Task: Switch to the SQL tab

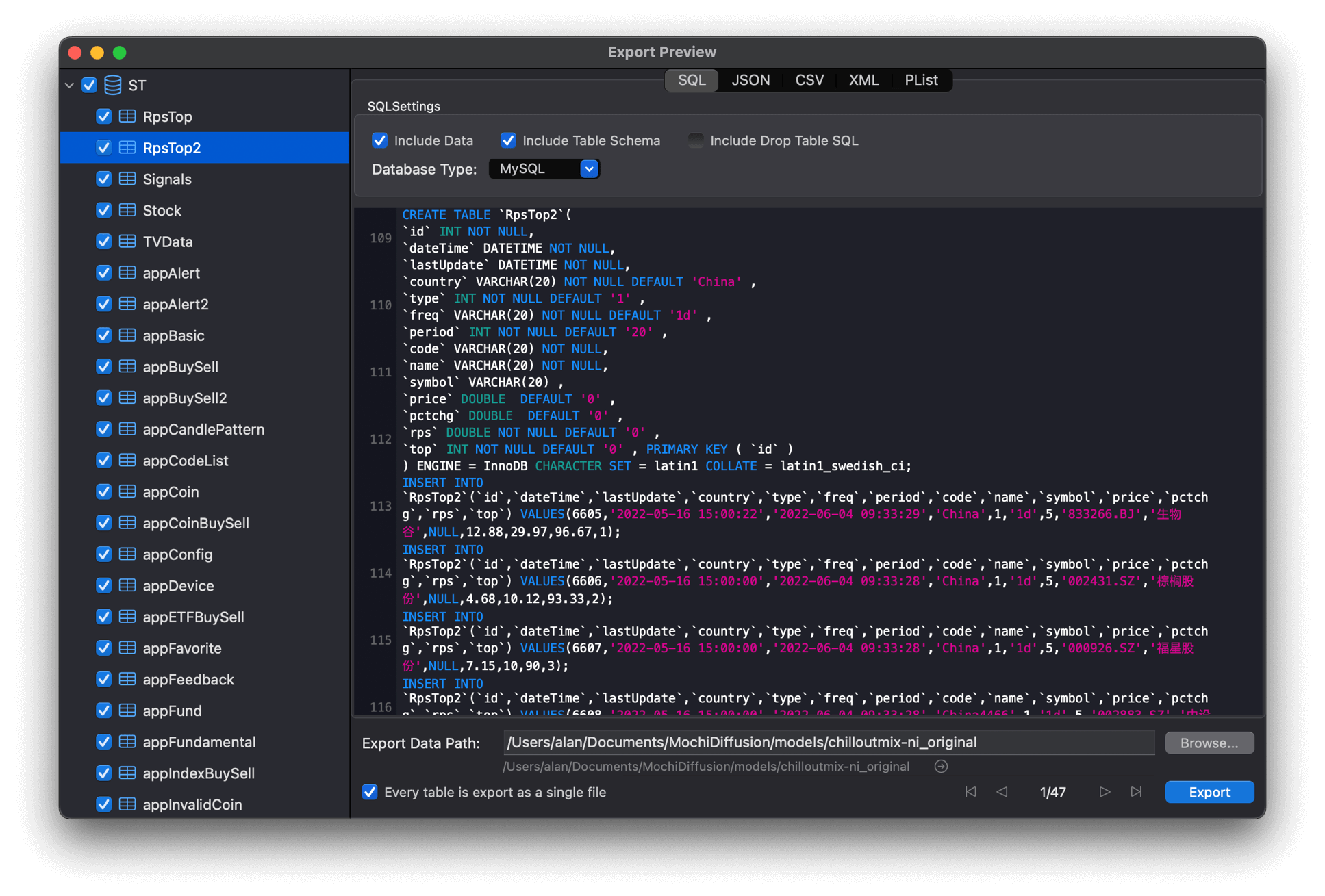Action: coord(692,80)
